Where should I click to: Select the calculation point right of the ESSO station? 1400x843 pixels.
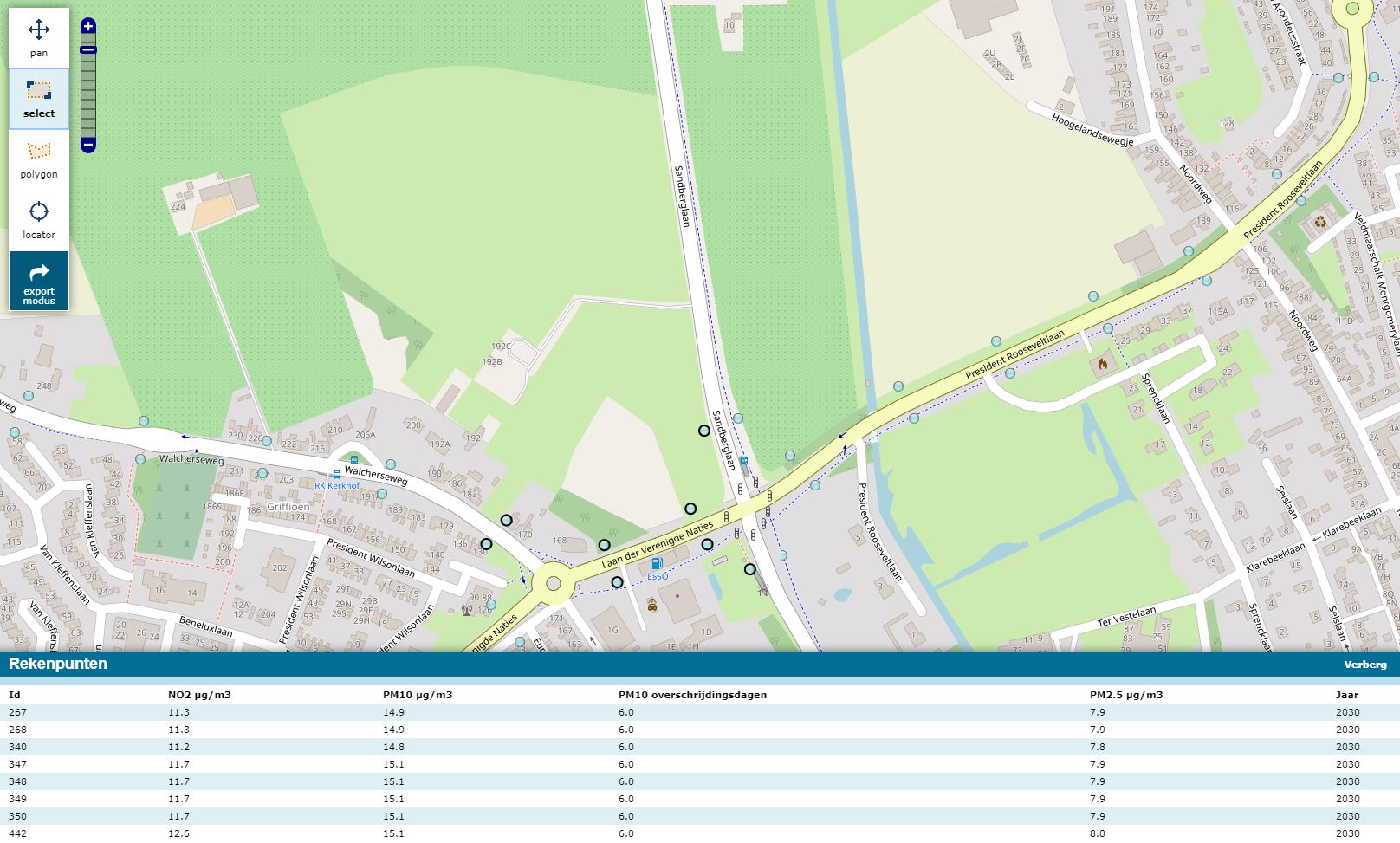point(707,545)
